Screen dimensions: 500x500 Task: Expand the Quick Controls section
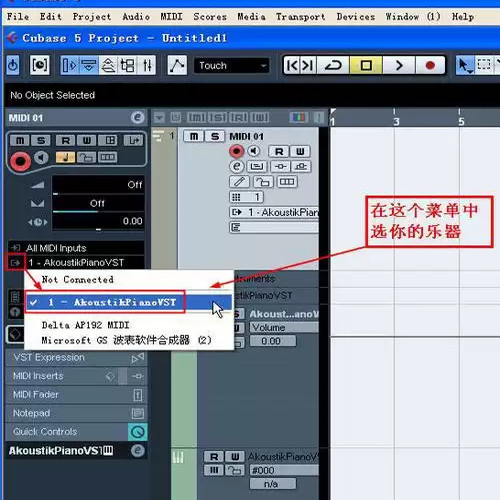point(76,432)
